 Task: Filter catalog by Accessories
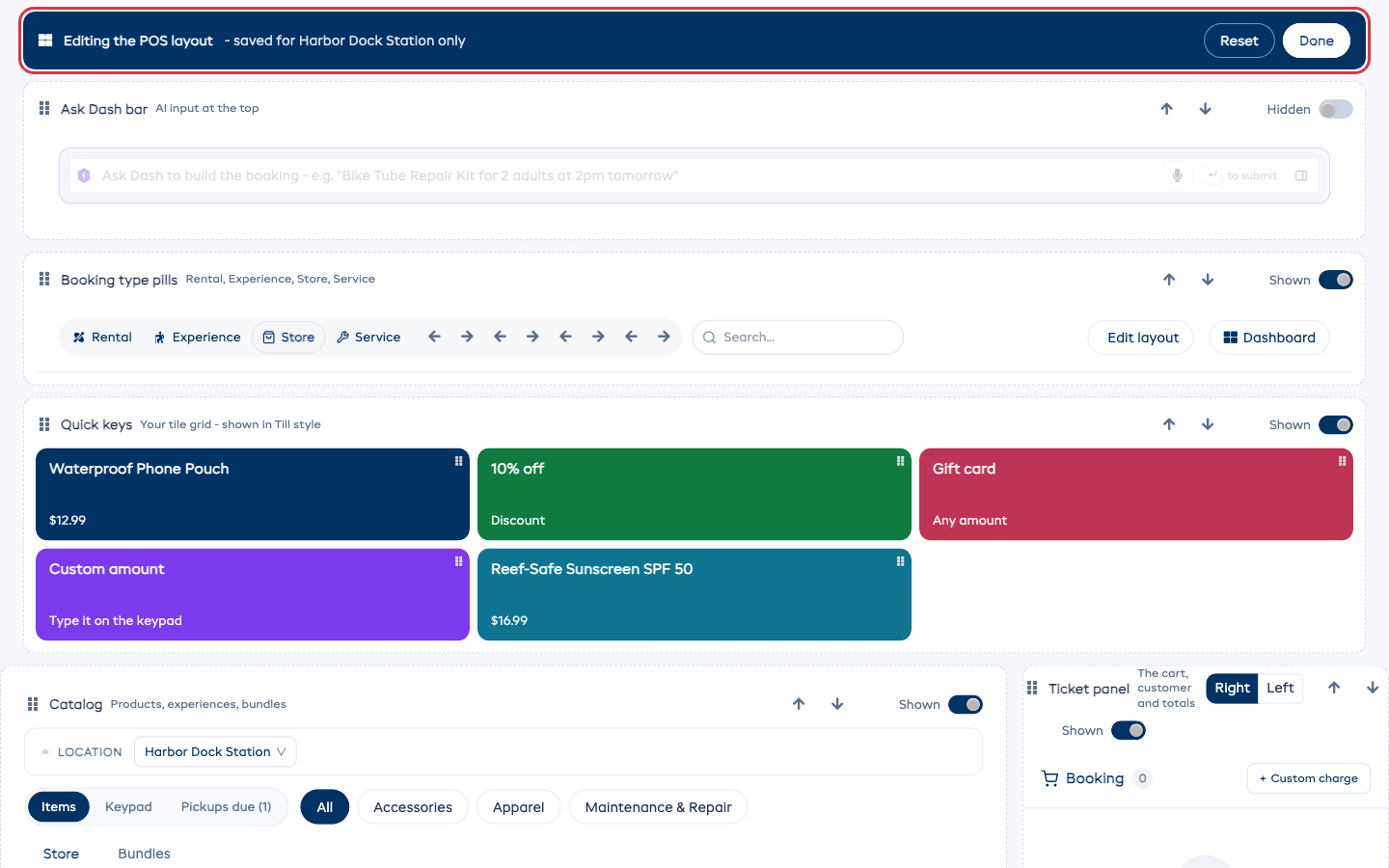point(413,807)
